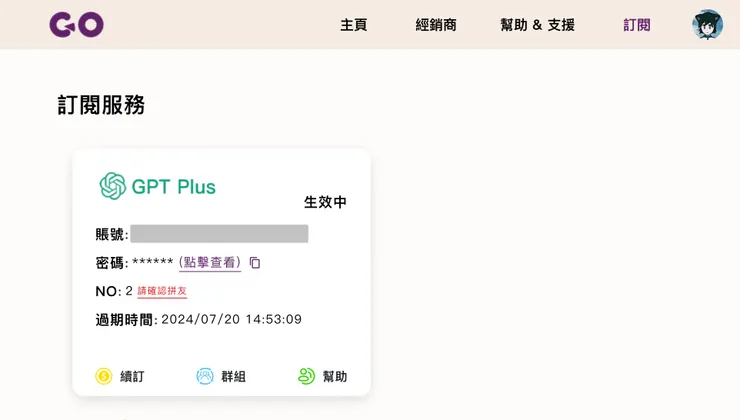
Task: Select the 訂閱 navigation tab
Action: pos(637,25)
